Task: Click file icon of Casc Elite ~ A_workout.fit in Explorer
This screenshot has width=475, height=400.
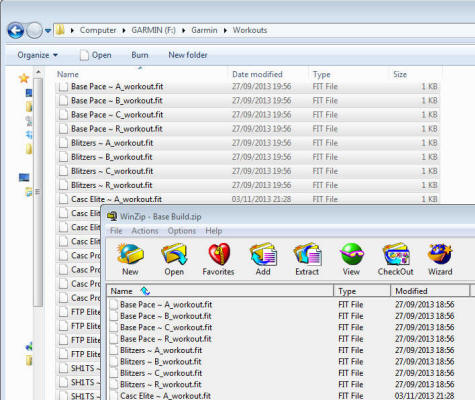Action: coord(63,199)
